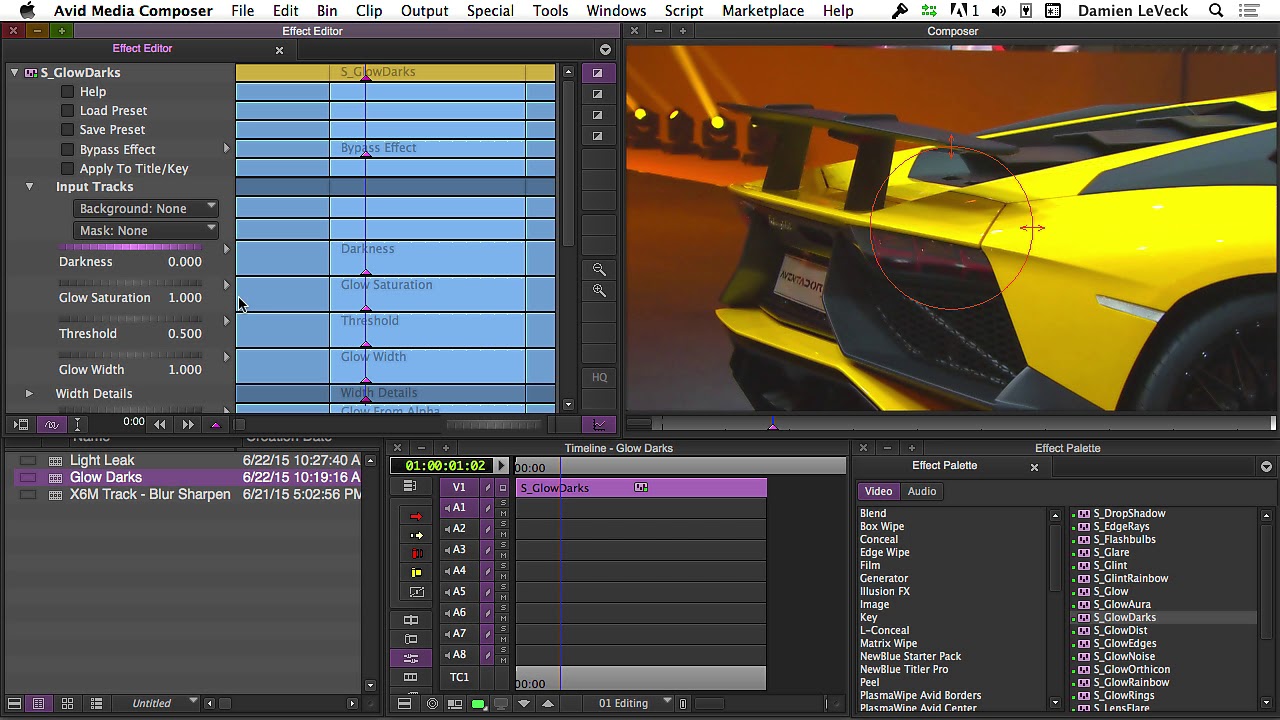Open the Bin menu

tap(327, 11)
